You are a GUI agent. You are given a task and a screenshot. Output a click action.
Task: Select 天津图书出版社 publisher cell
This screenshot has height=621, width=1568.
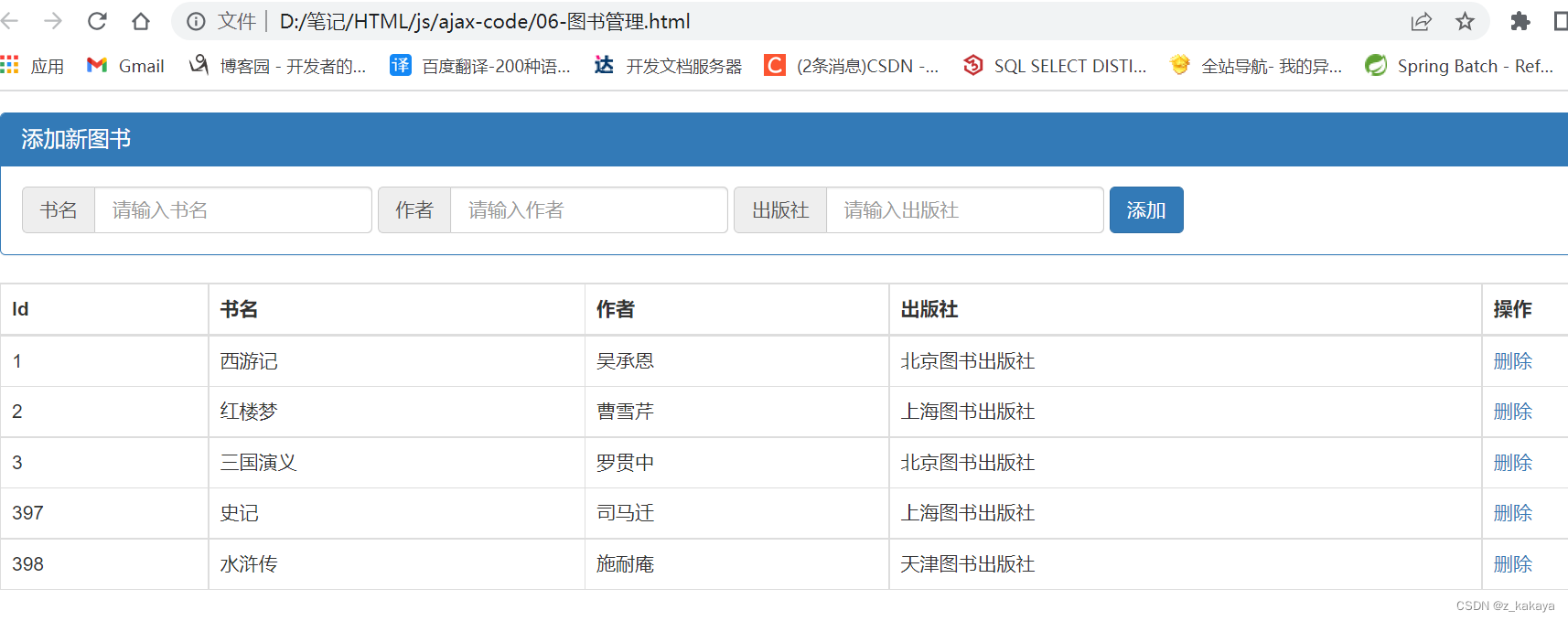pyautogui.click(x=1186, y=564)
